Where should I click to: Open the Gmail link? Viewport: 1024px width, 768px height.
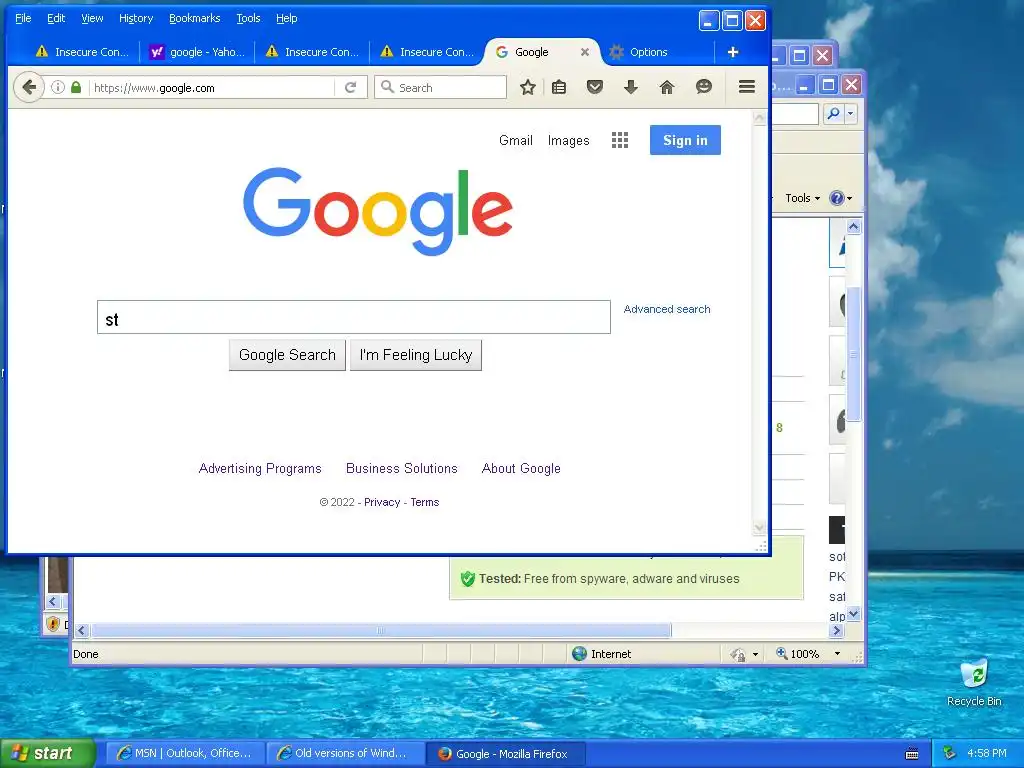pyautogui.click(x=516, y=140)
